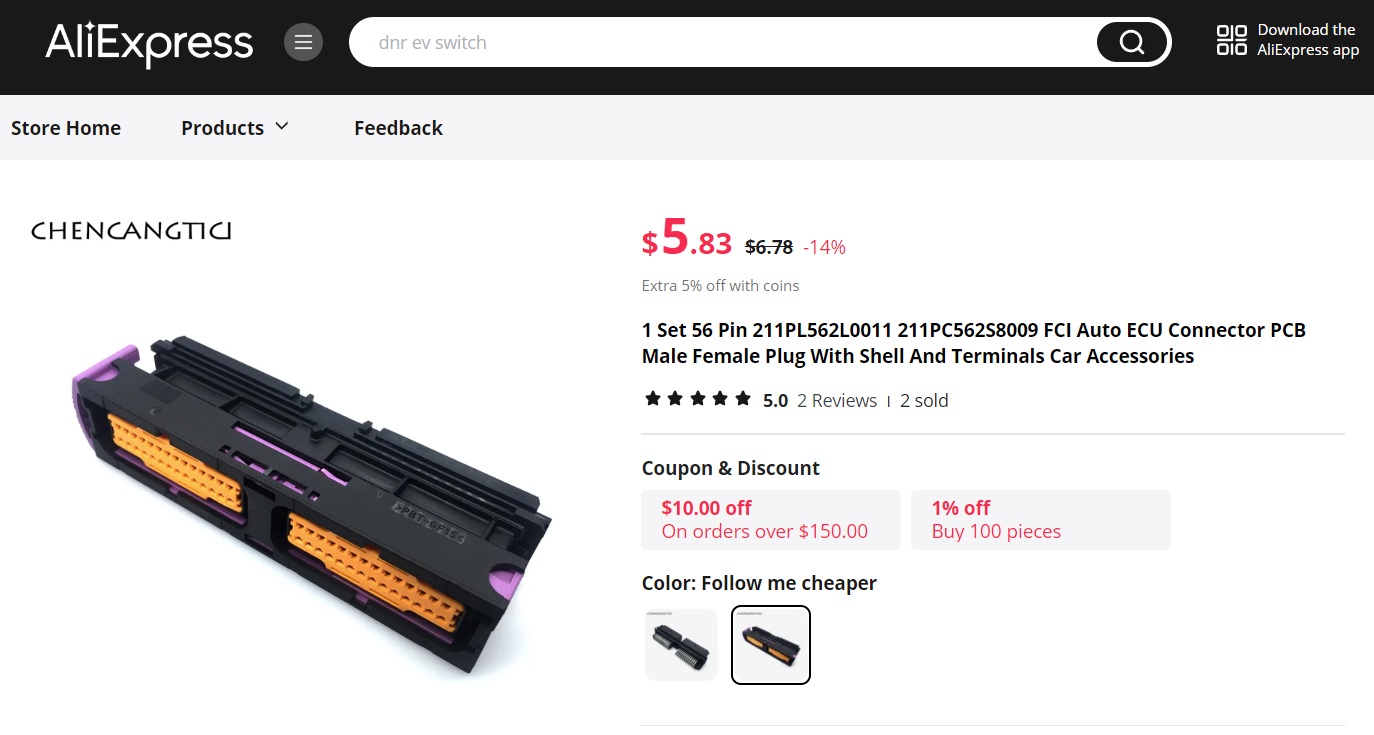Open the Products menu
Image resolution: width=1374 pixels, height=735 pixels.
(222, 128)
